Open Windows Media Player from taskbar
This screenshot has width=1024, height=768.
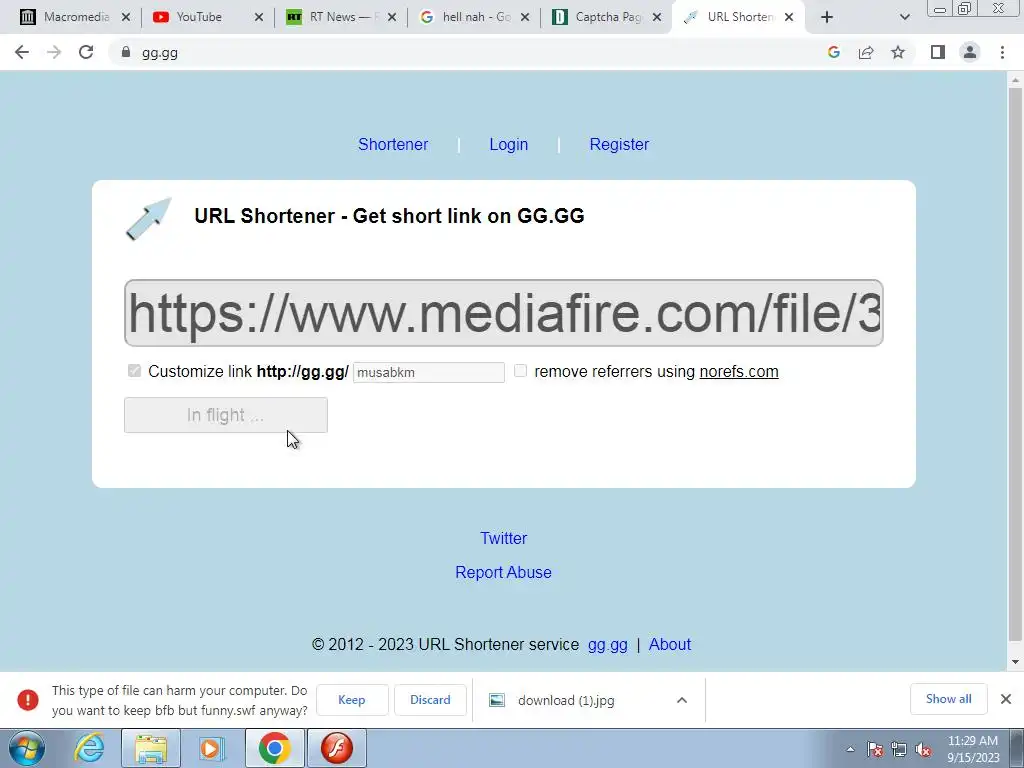pos(211,748)
